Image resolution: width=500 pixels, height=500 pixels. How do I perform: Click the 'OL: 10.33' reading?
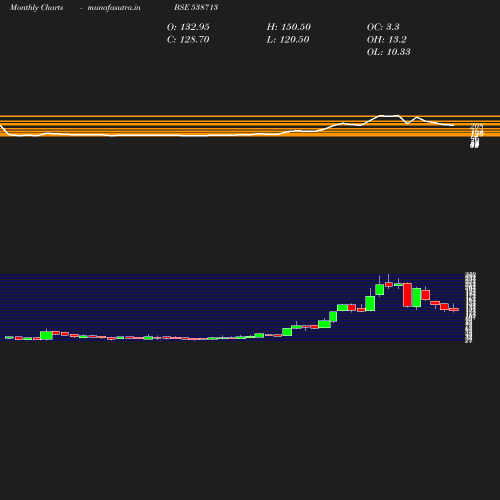point(389,52)
